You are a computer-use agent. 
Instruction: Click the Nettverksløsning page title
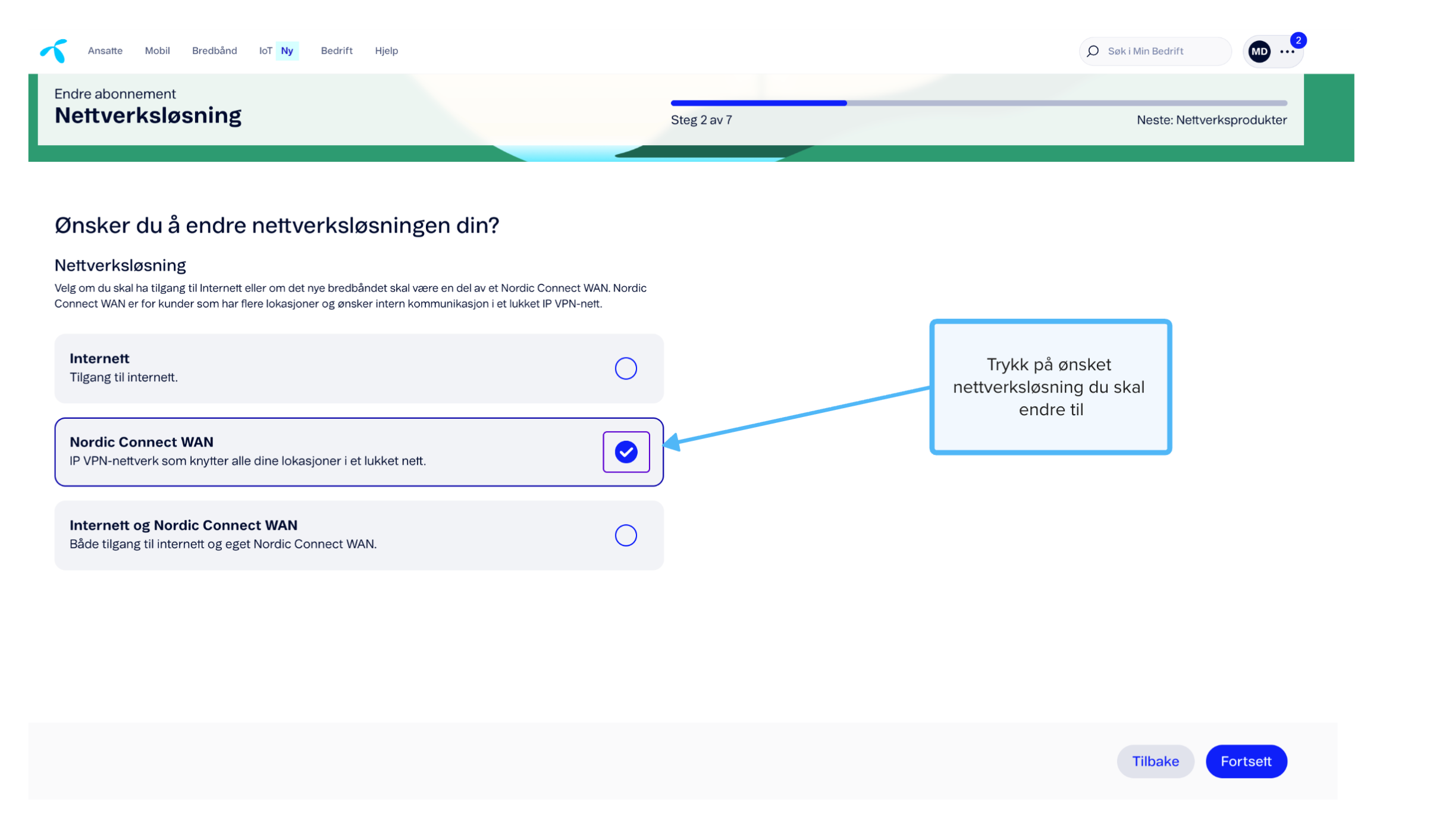(148, 115)
